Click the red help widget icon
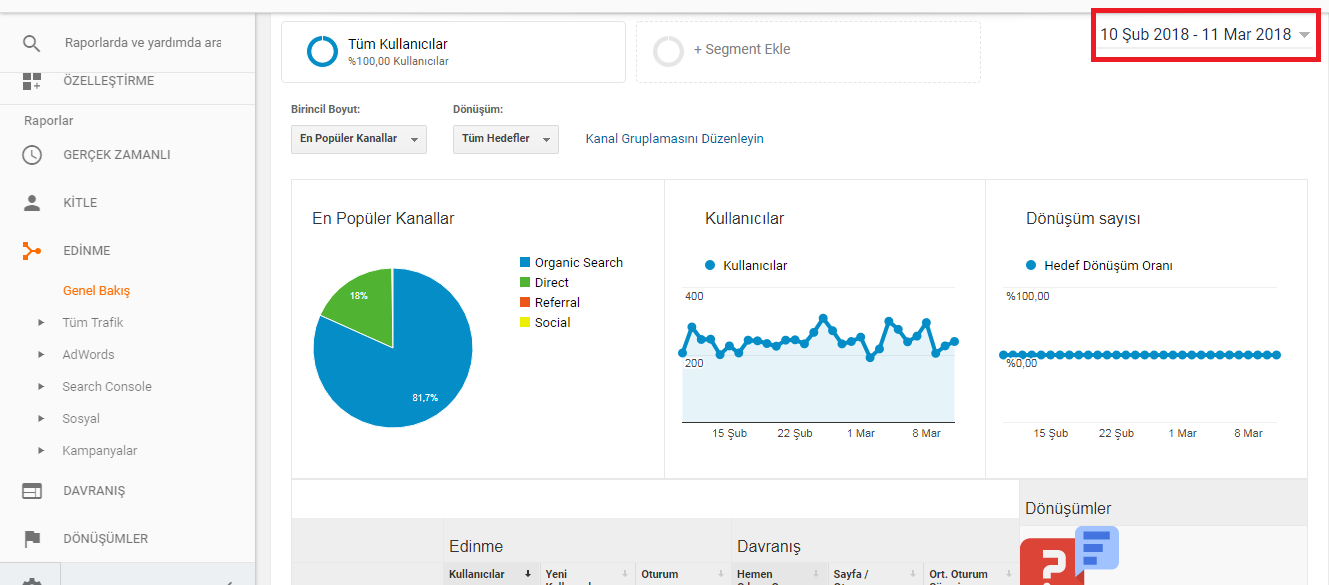Screen dimensions: 1329x585 click(1052, 562)
